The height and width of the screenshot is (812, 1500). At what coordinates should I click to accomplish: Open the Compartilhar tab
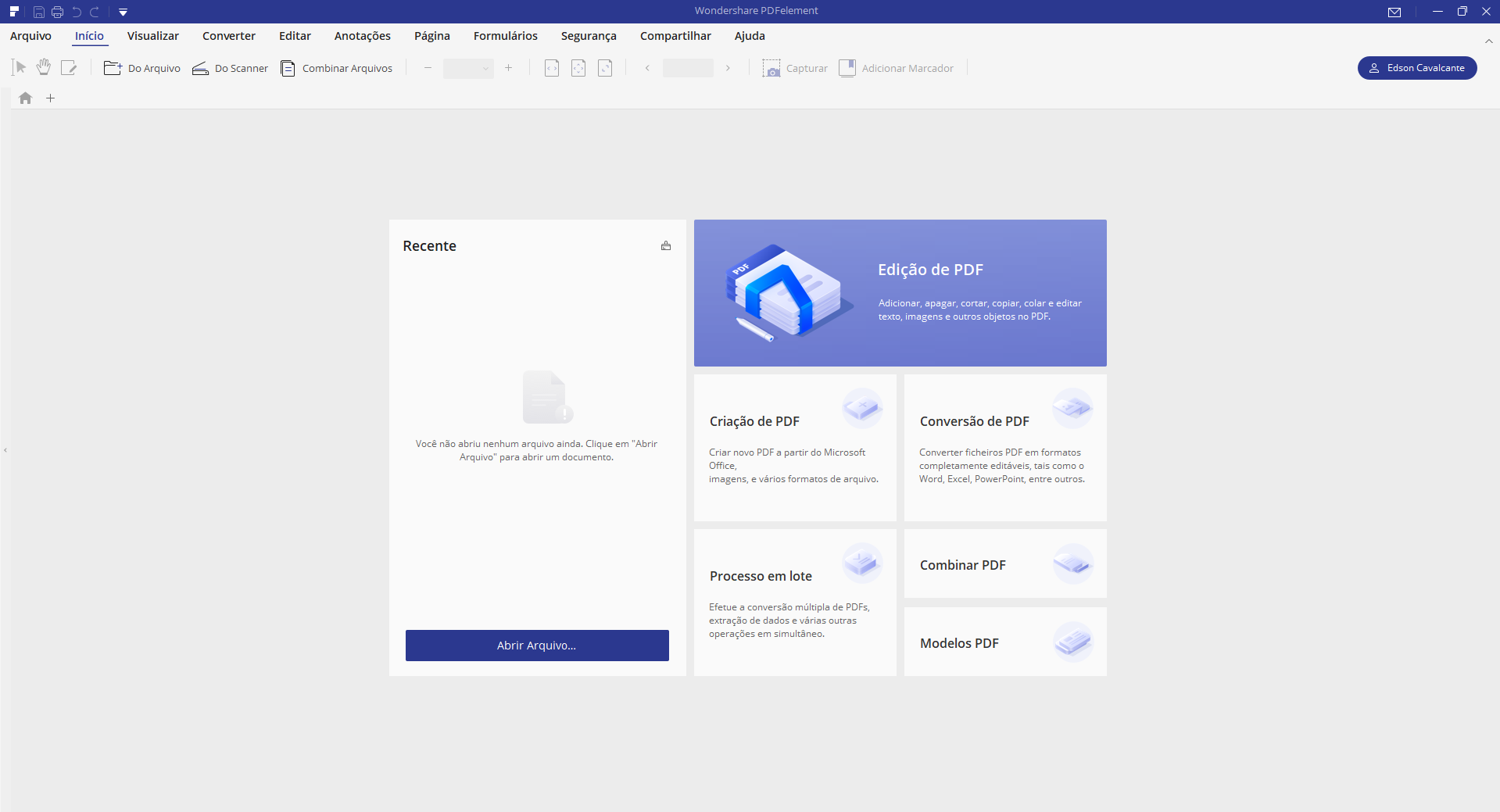tap(675, 36)
